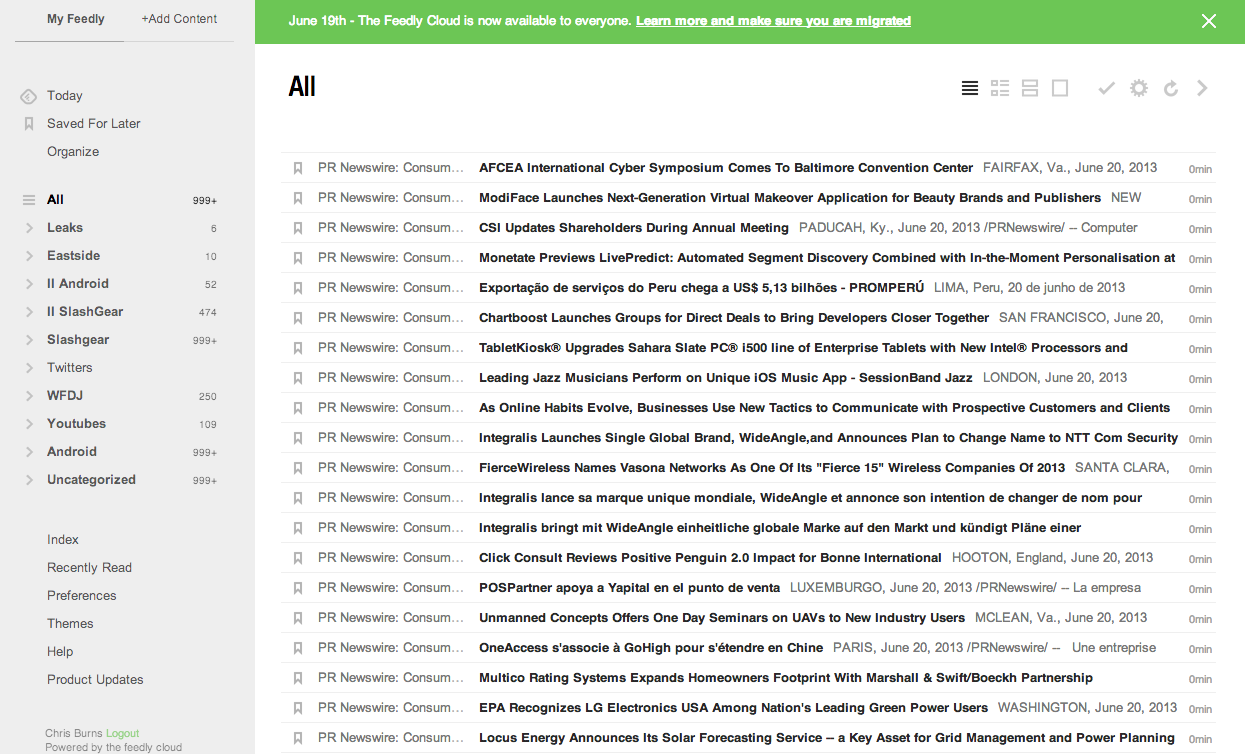Mark all articles as read with checkmark
1245x754 pixels.
pyautogui.click(x=1106, y=88)
